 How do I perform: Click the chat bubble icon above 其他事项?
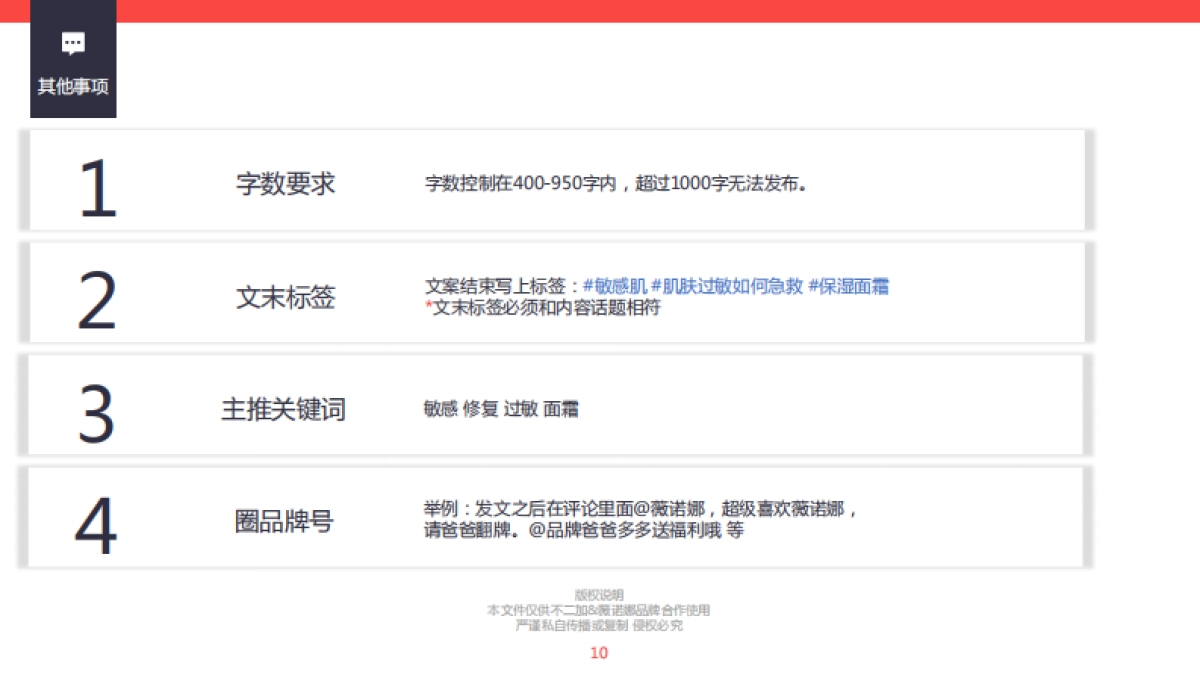pos(73,43)
